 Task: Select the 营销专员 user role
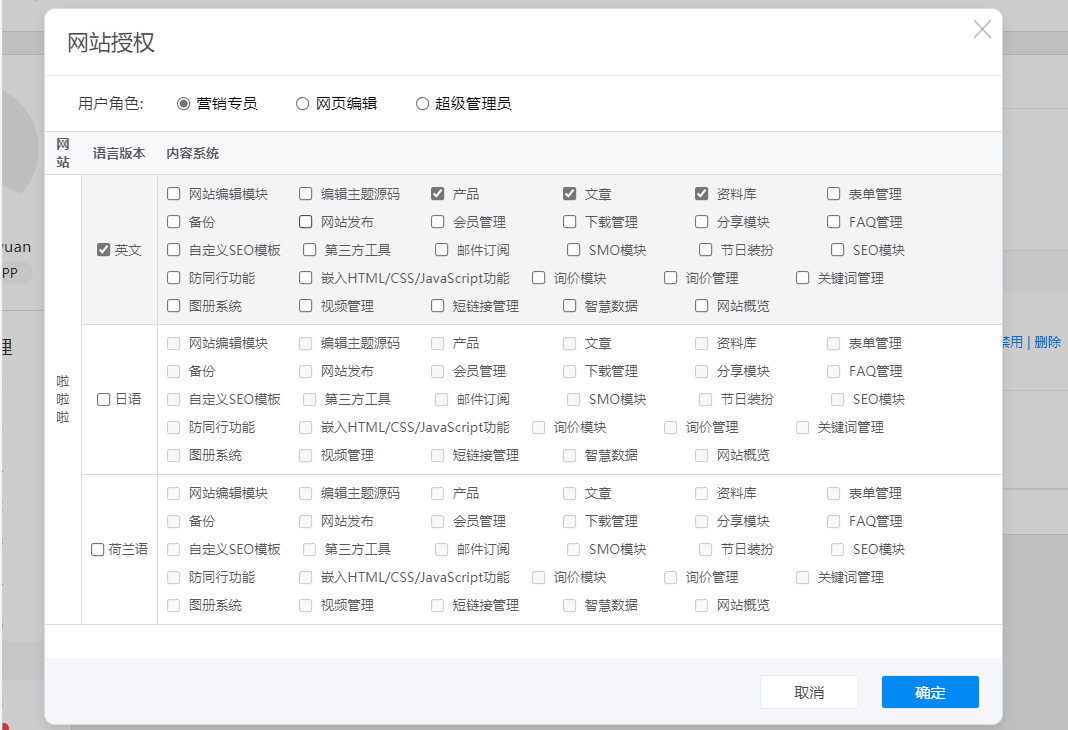coord(182,103)
